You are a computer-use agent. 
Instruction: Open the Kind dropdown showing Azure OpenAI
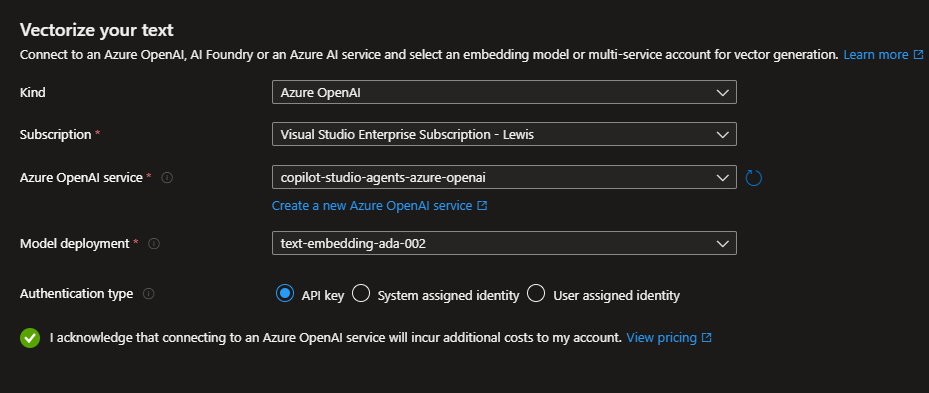(x=504, y=92)
